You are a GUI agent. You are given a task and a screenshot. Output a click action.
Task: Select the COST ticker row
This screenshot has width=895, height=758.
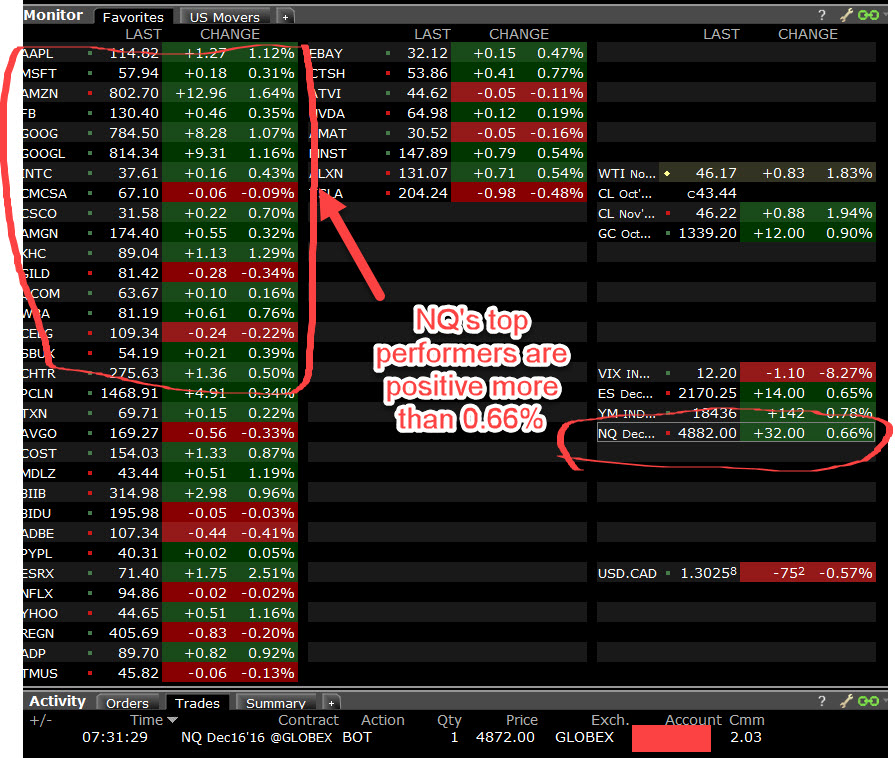click(x=160, y=453)
